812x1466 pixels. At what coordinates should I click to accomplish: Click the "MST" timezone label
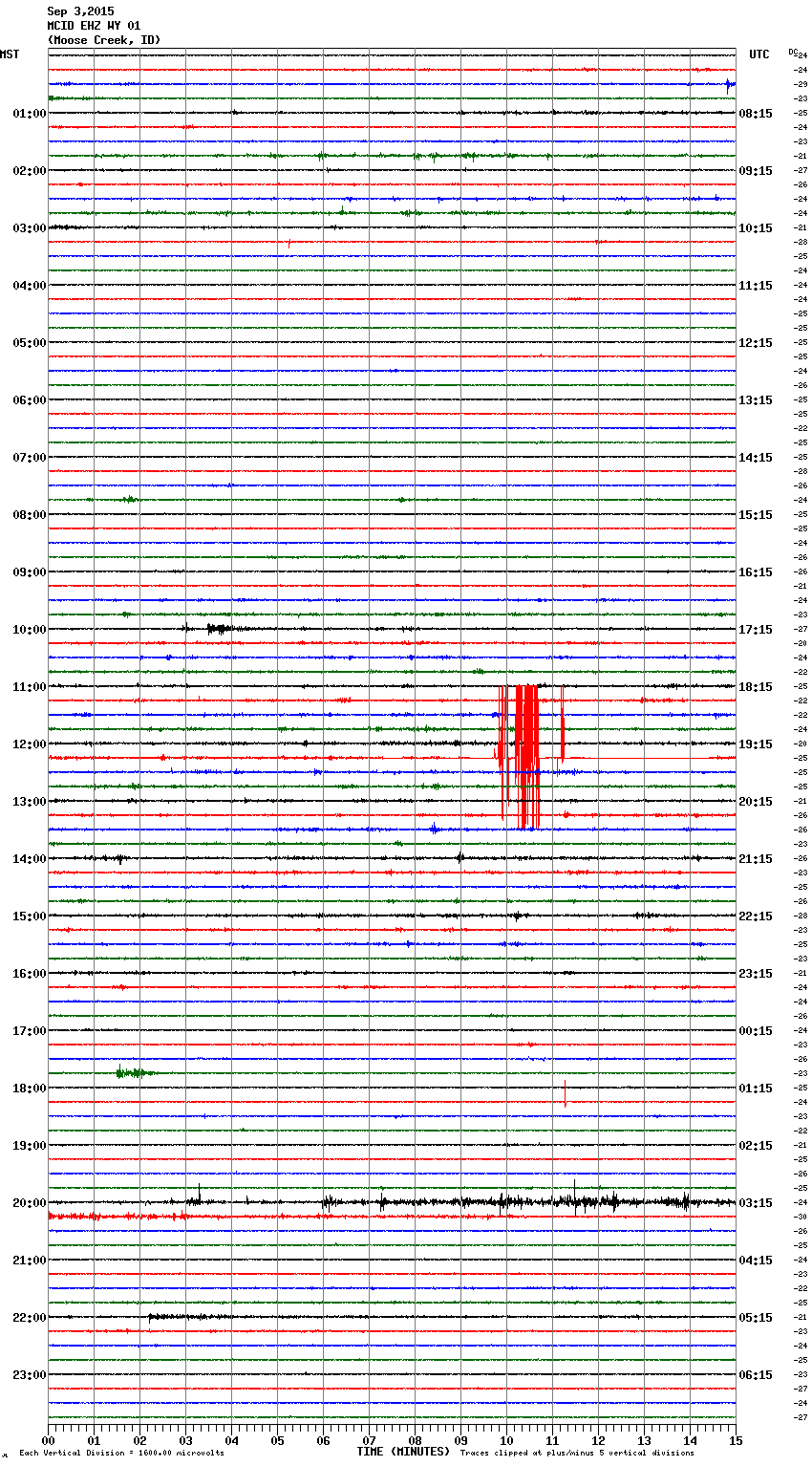pos(10,54)
